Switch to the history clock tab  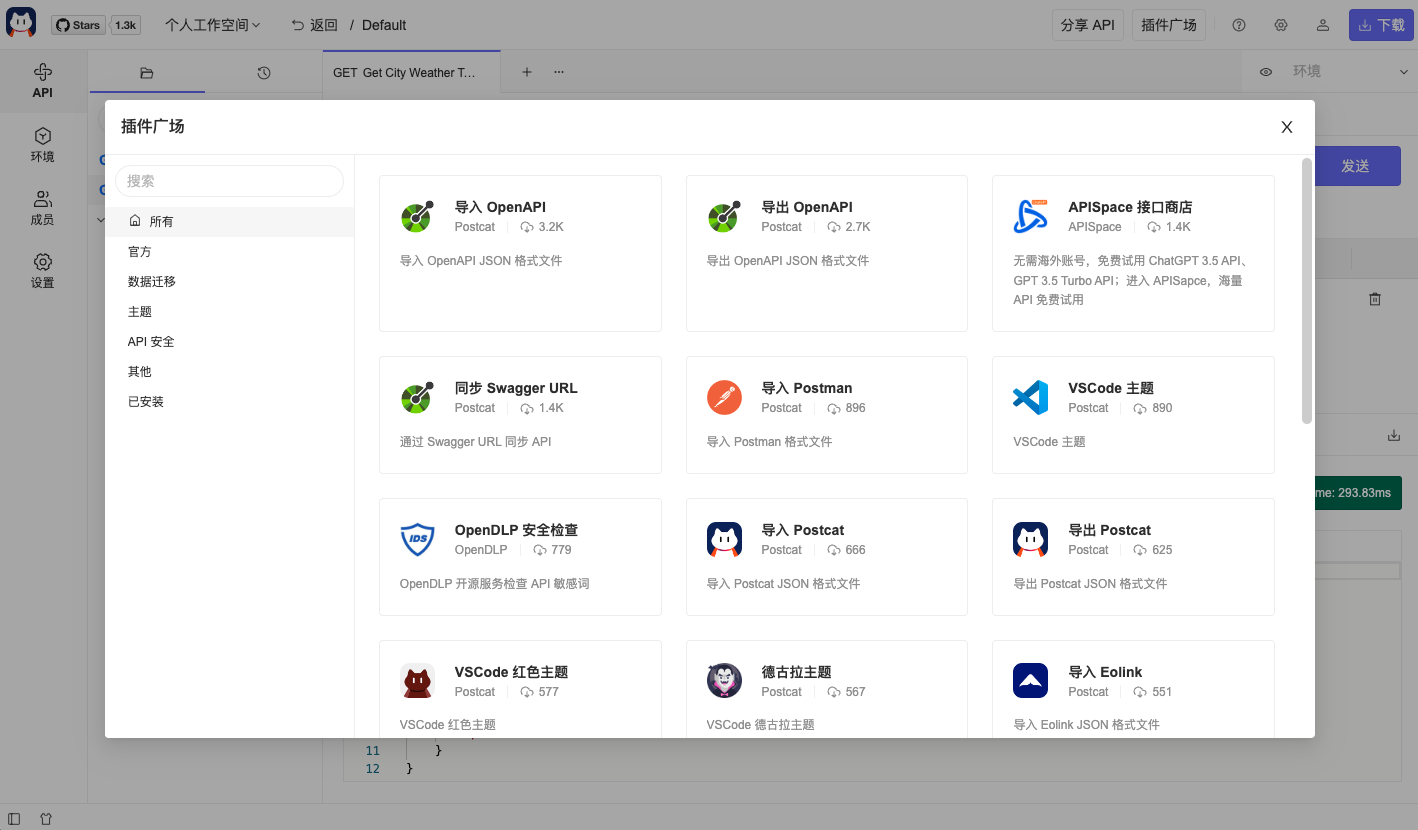[264, 72]
